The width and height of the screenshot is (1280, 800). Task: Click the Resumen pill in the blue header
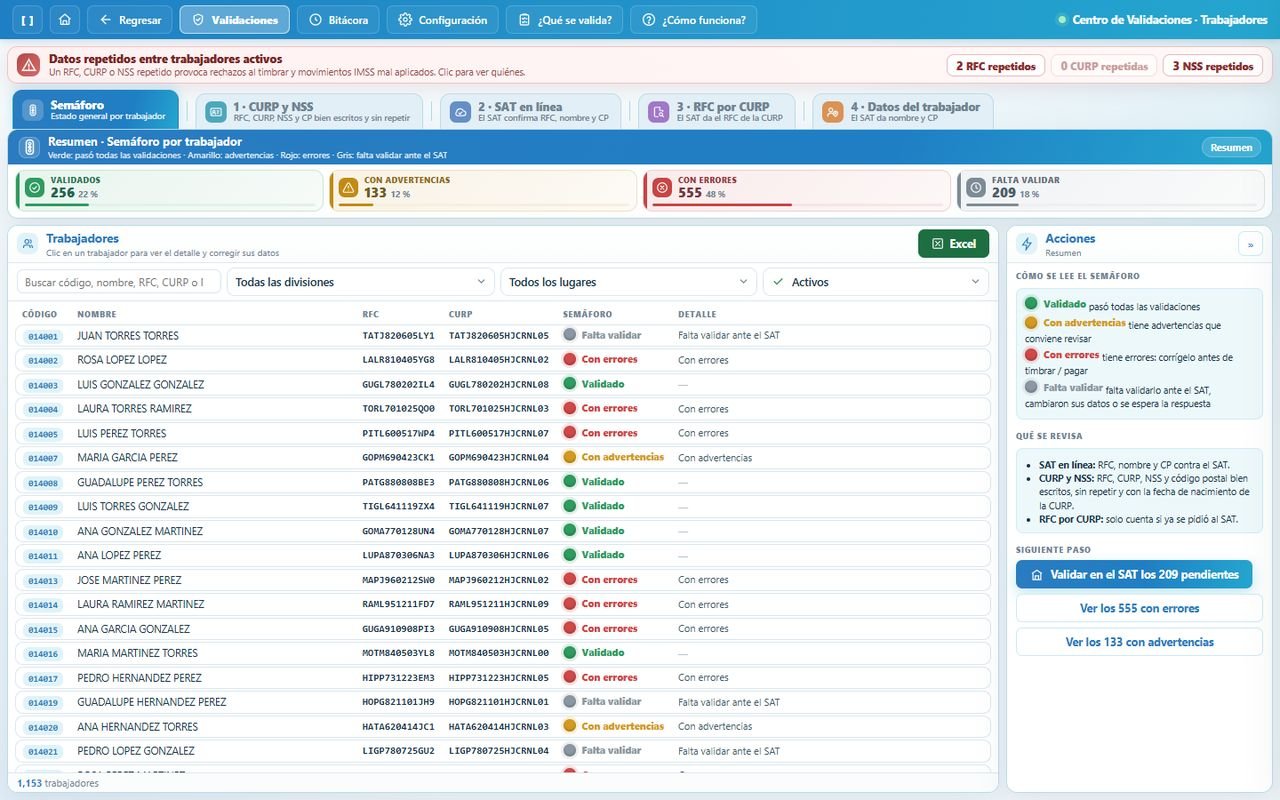coord(1231,147)
